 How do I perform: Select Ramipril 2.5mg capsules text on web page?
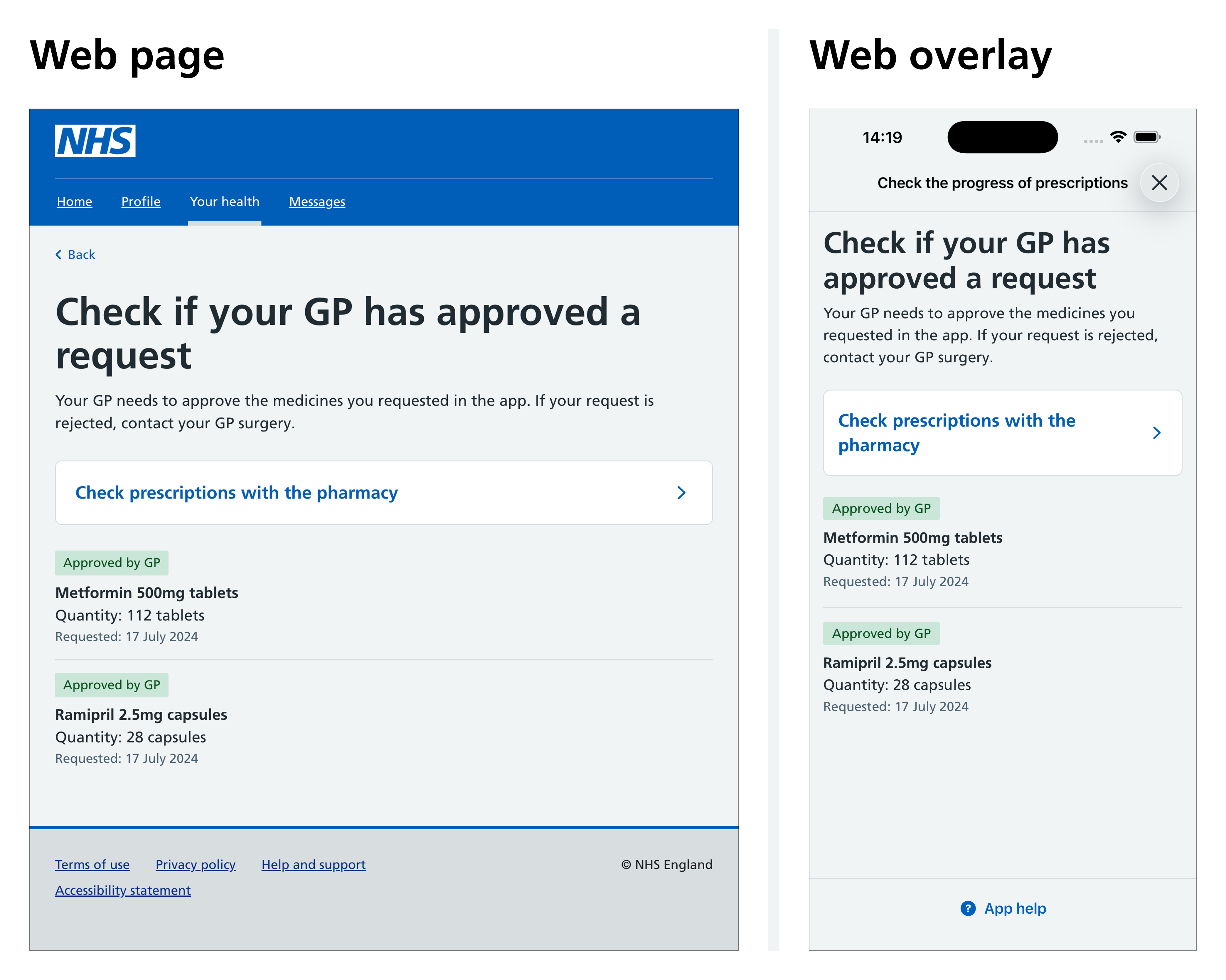pos(141,714)
